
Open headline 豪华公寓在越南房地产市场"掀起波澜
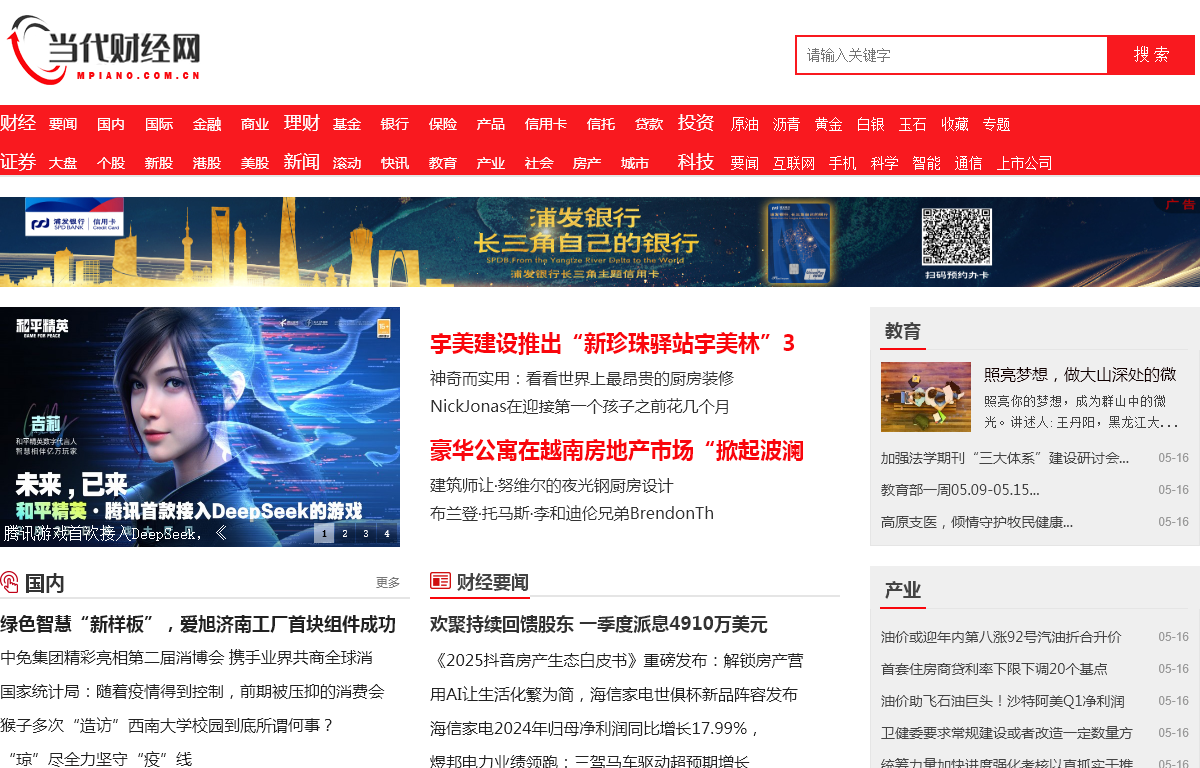[617, 450]
